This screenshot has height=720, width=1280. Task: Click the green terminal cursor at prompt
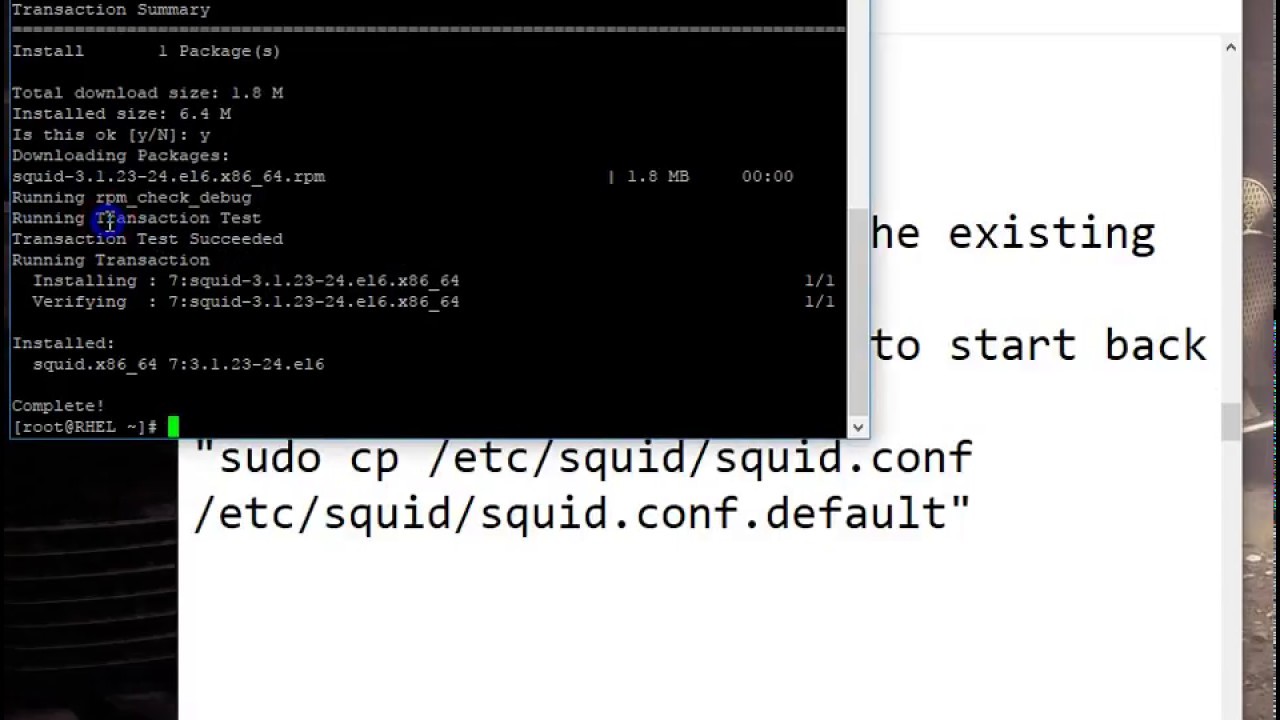(x=173, y=427)
